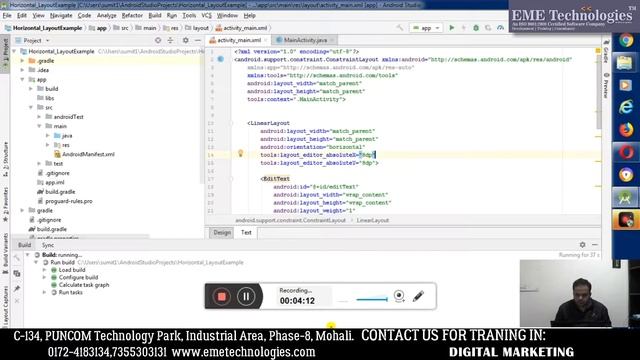Open the Build menu
This screenshot has width=640, height=360.
[x=155, y=16]
